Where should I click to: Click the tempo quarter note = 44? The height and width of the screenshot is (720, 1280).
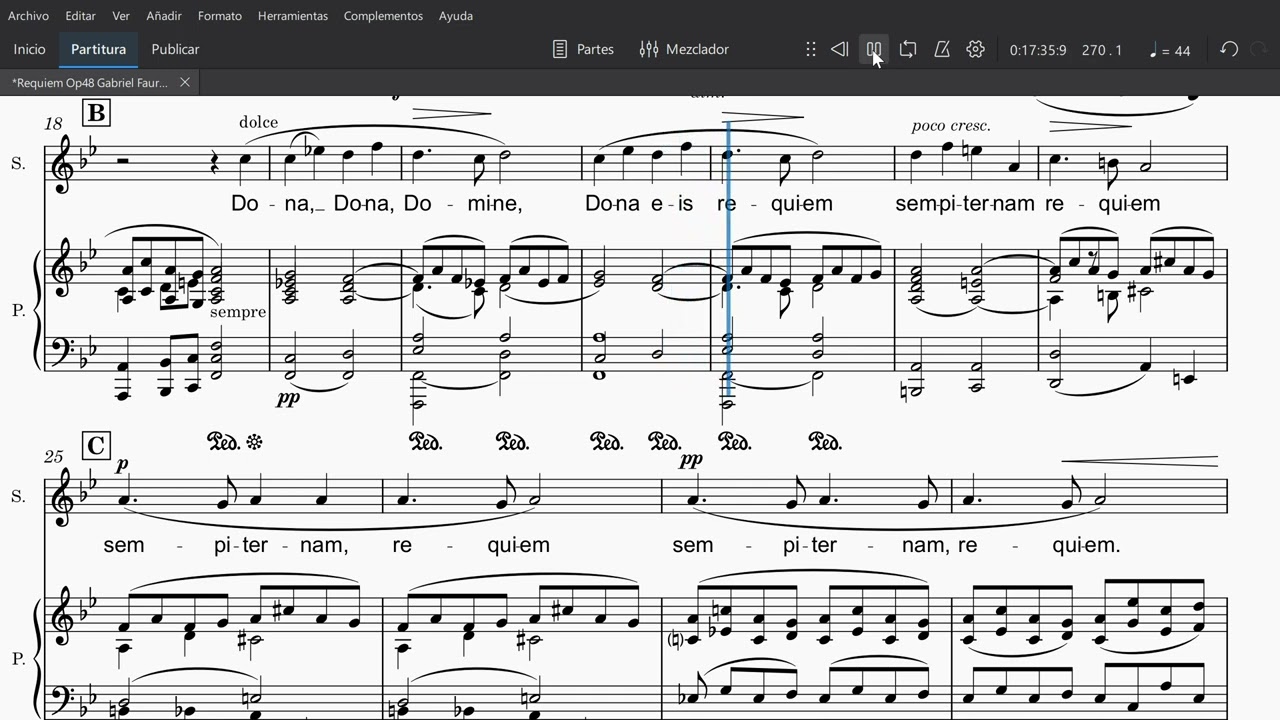coord(1169,50)
